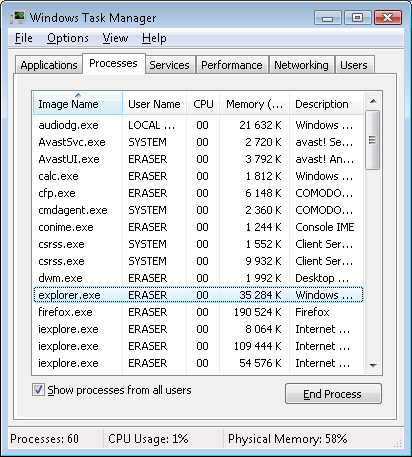Select iexplore.exe using 8 064 K memory

(198, 329)
